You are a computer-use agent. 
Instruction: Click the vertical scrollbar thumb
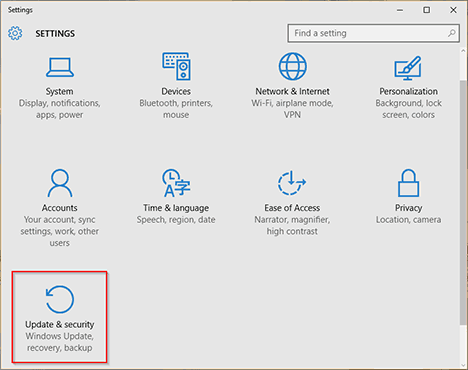(463, 202)
